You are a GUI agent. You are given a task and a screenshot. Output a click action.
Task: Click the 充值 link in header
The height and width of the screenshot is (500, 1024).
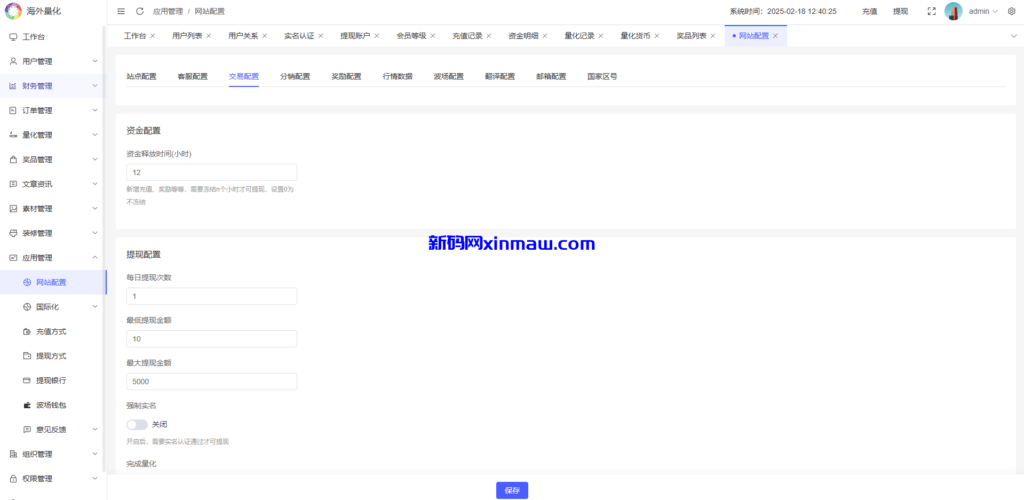(869, 12)
